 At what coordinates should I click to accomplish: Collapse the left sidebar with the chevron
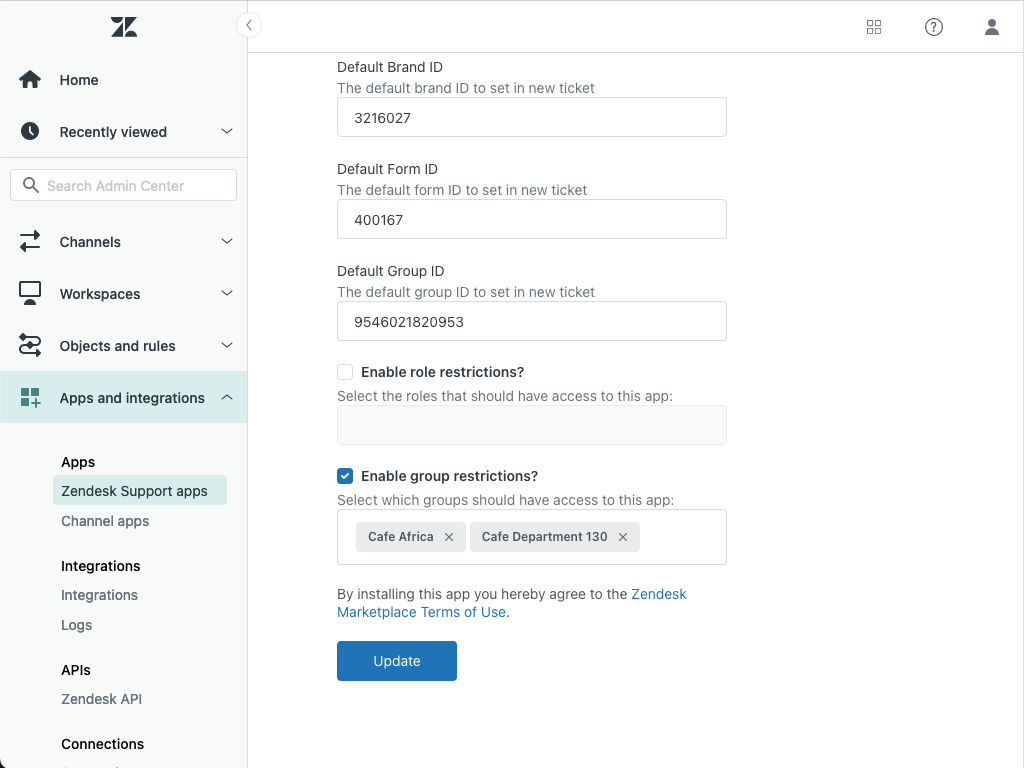point(248,25)
